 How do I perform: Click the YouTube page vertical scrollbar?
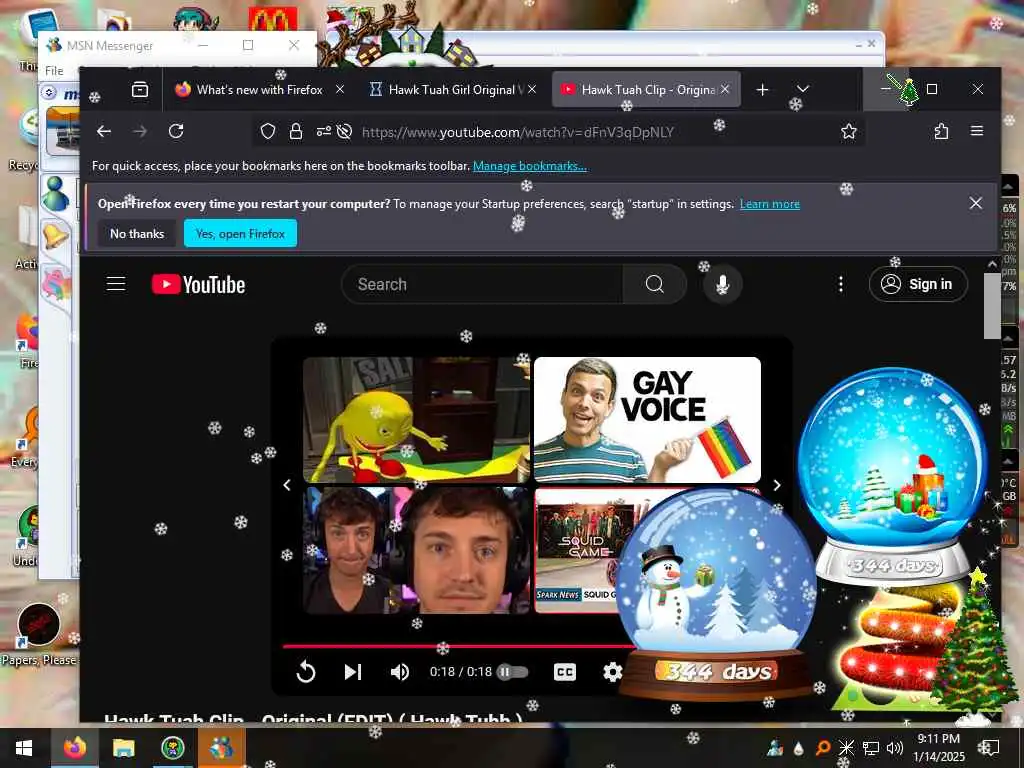tap(992, 307)
